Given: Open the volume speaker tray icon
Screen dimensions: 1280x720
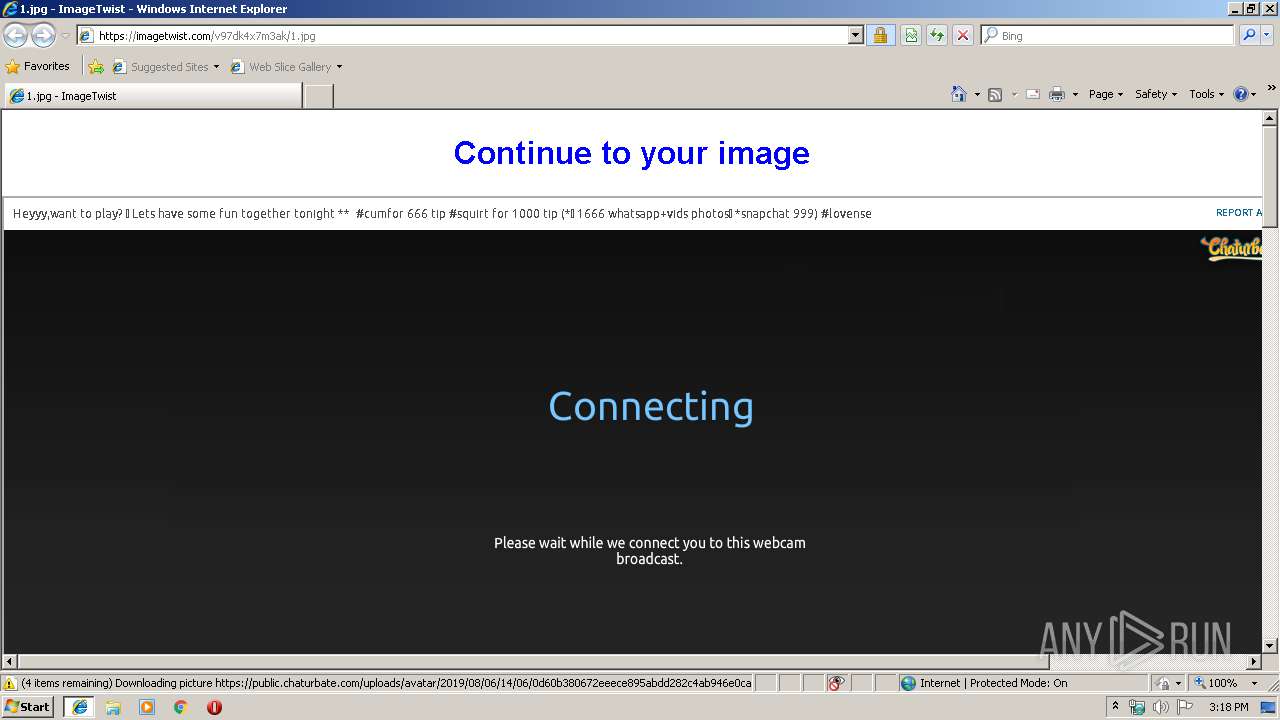Looking at the screenshot, I should point(1160,707).
